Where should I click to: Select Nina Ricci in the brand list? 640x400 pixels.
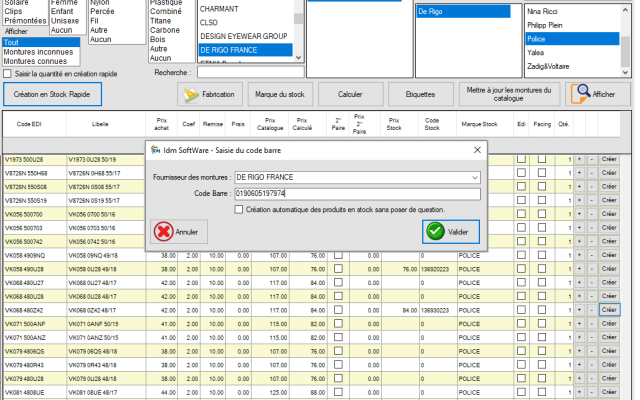click(572, 11)
